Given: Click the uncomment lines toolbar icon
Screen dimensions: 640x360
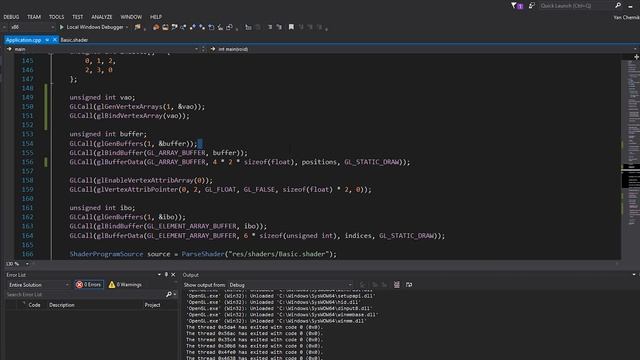Looking at the screenshot, I should click(x=279, y=27).
